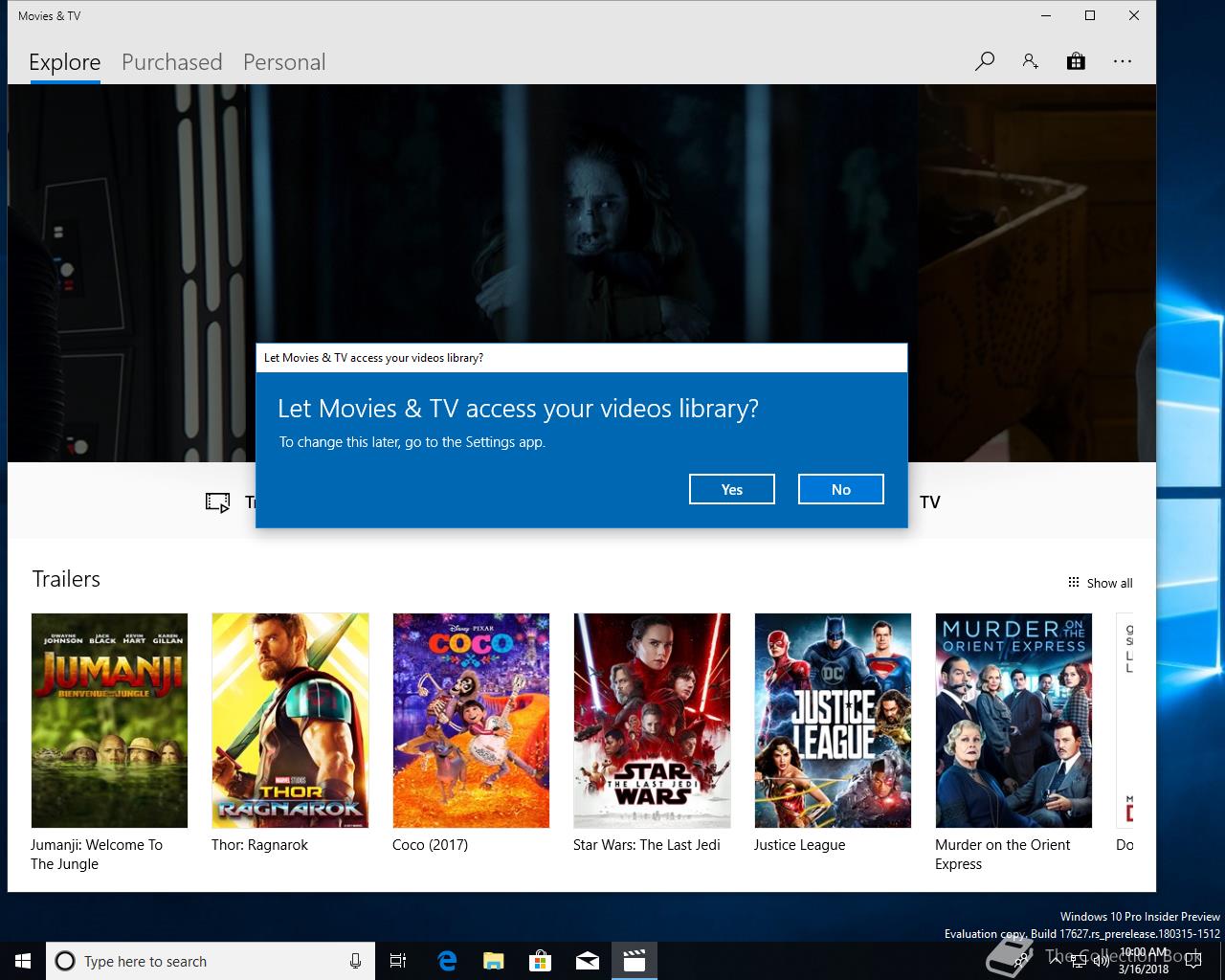Click Yes to allow videos library access
Viewport: 1225px width, 980px height.
[732, 489]
